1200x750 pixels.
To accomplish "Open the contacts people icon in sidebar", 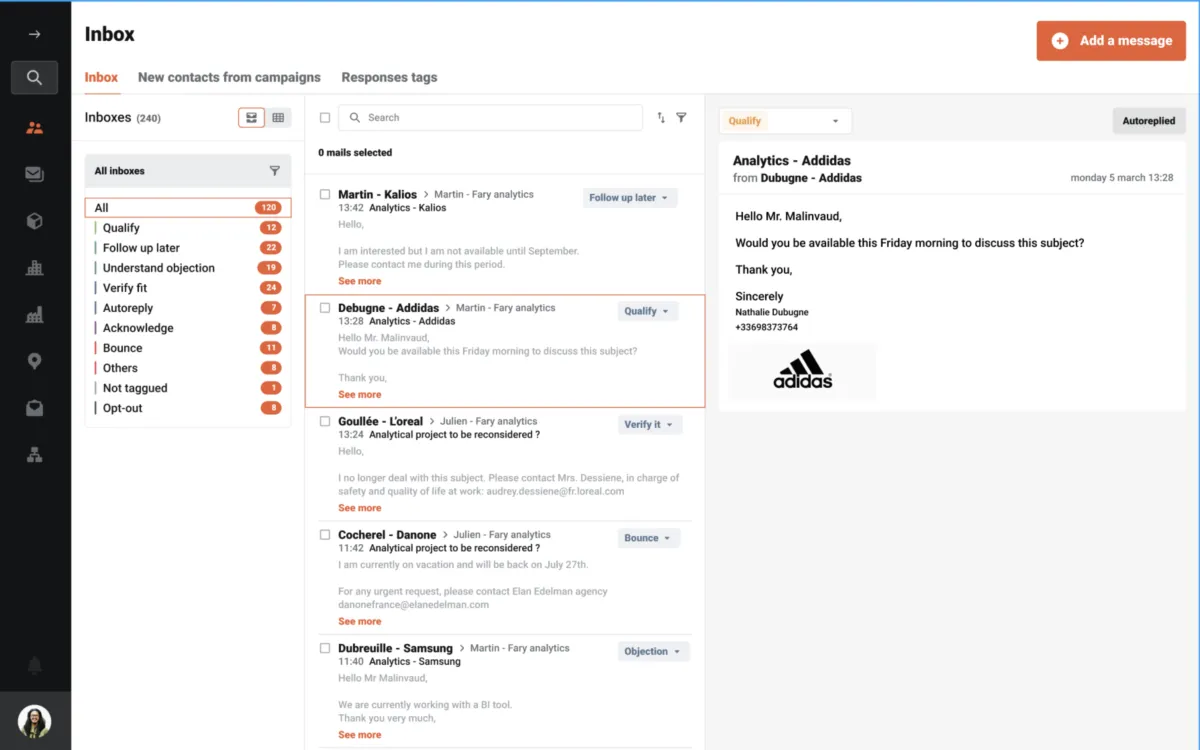I will pos(34,128).
